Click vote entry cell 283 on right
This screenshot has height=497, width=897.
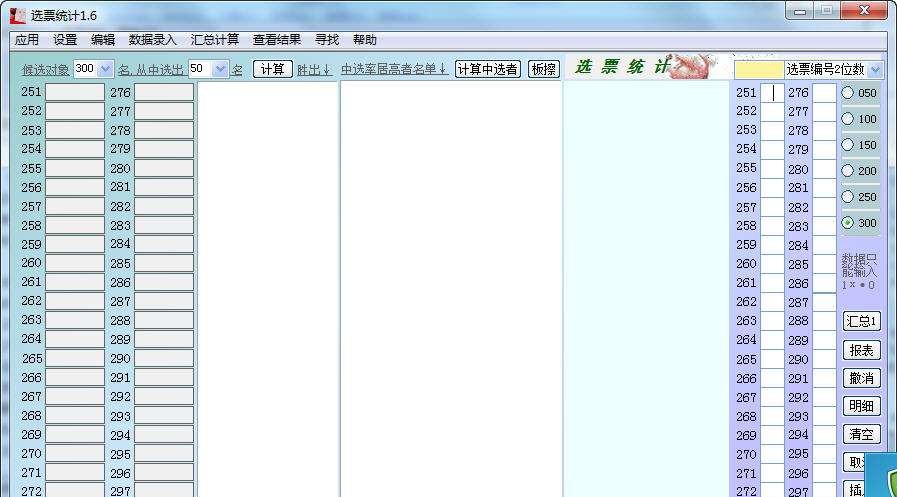click(x=824, y=226)
